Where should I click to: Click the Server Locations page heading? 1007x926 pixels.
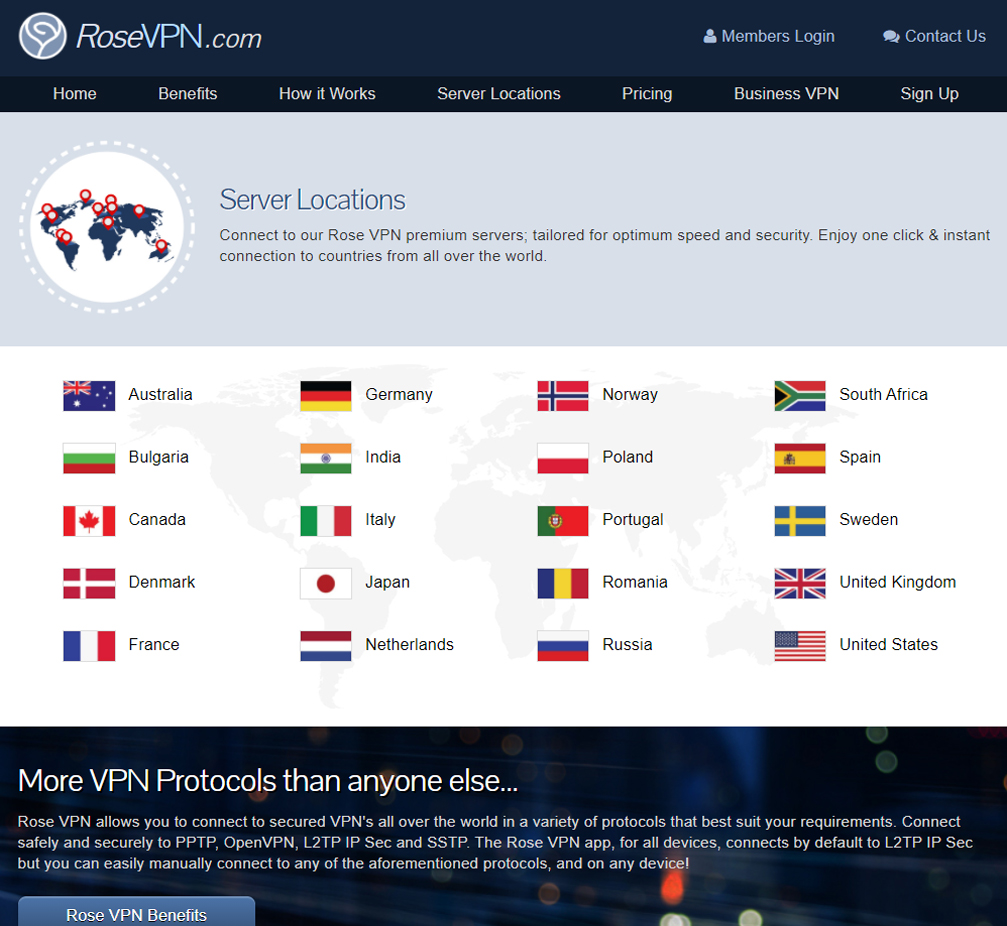tap(312, 200)
